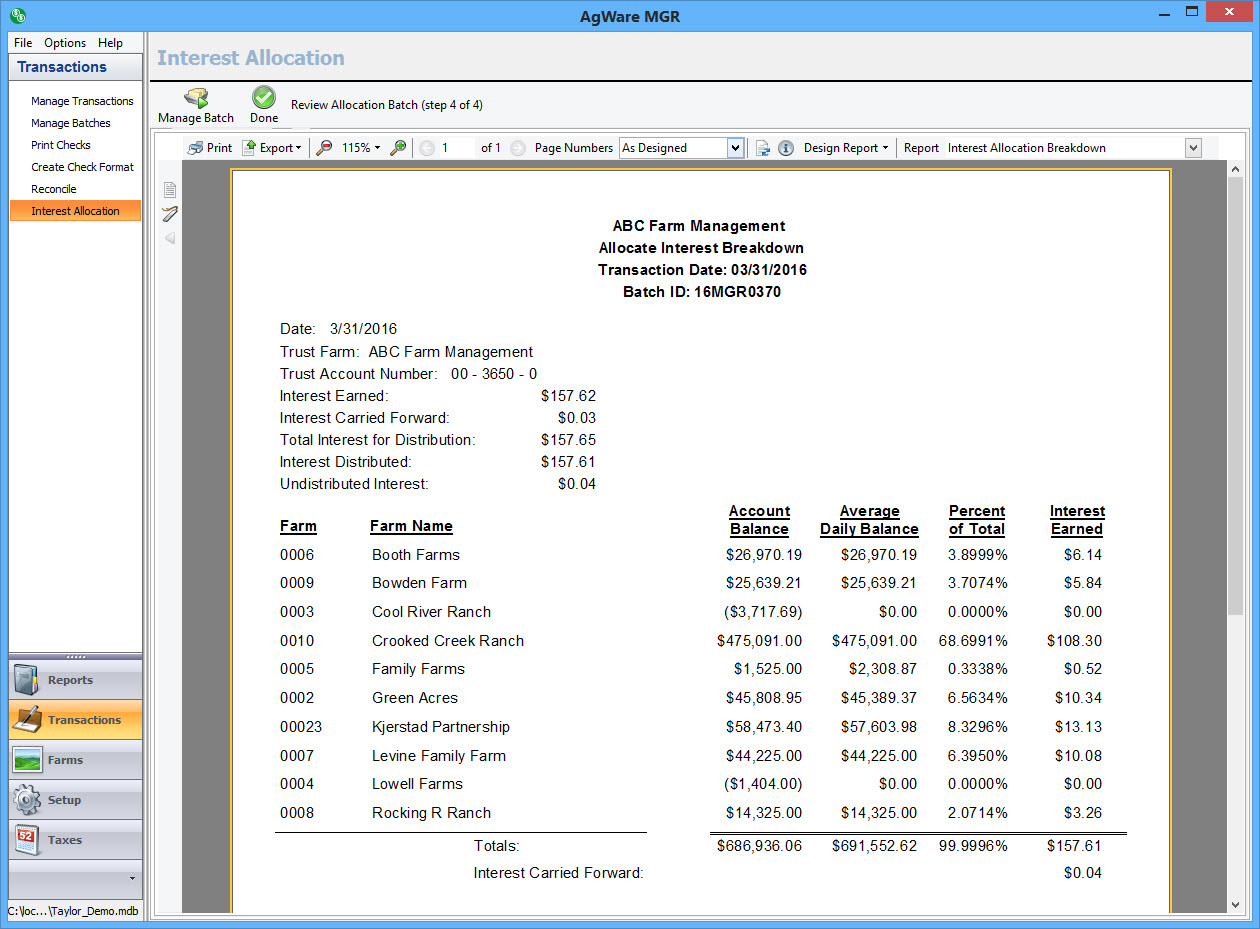Go to Manage Batches
1260x929 pixels.
point(71,123)
